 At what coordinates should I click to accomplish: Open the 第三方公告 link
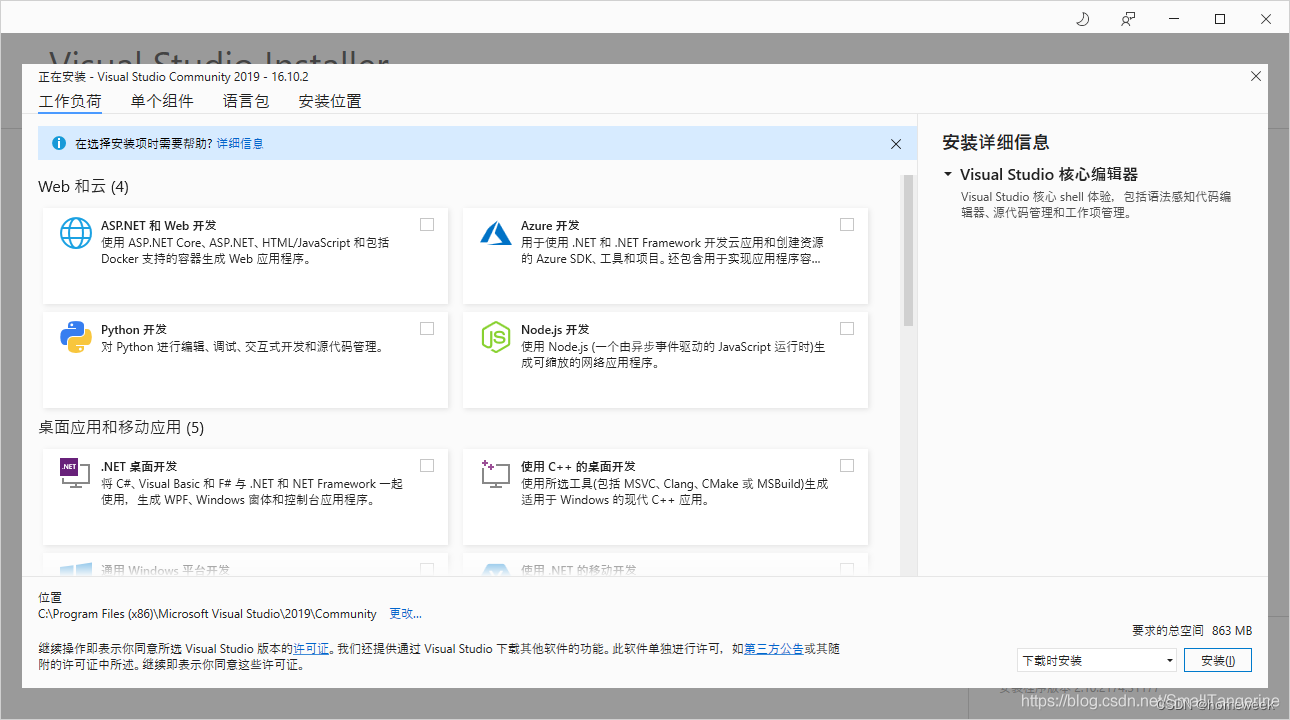click(774, 649)
